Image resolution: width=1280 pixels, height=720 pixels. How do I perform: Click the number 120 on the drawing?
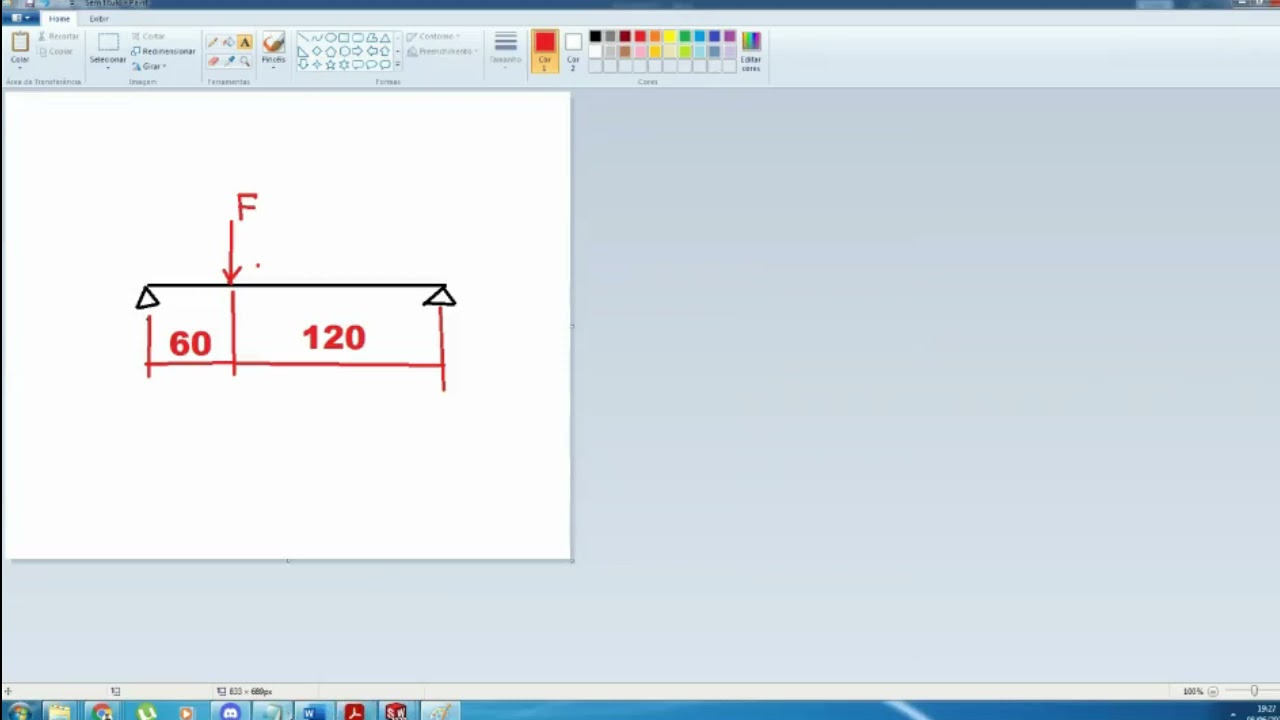coord(334,337)
